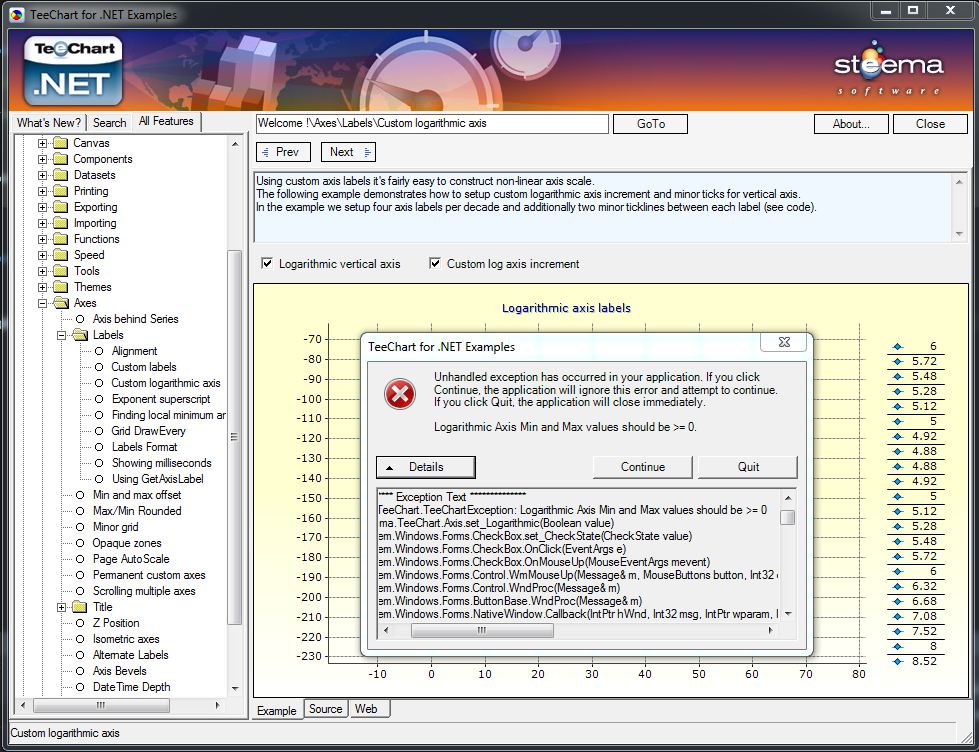Click scroll down arrow of feature tree
The width and height of the screenshot is (979, 752).
(x=235, y=688)
